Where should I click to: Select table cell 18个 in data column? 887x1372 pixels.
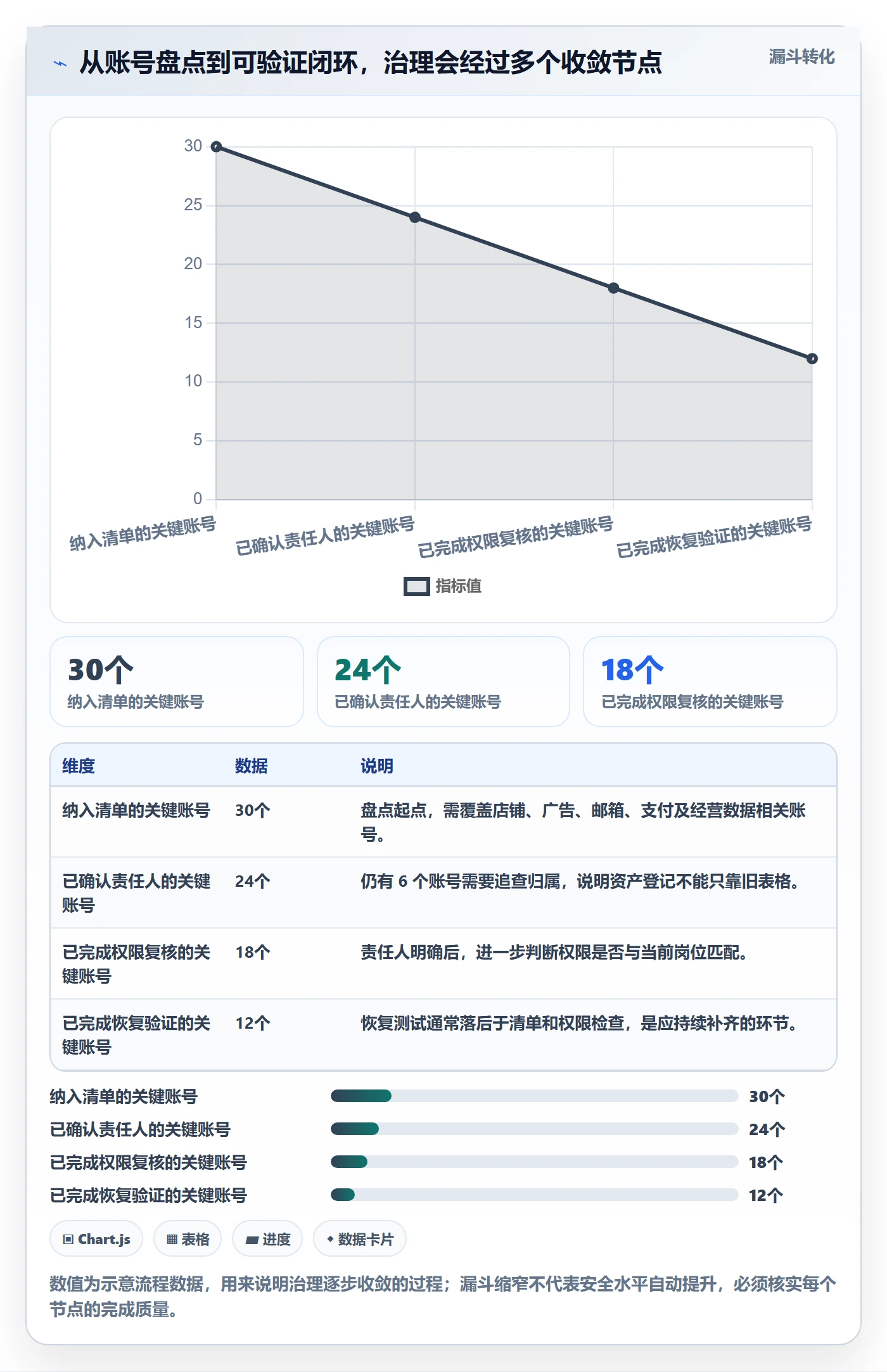coord(253,952)
